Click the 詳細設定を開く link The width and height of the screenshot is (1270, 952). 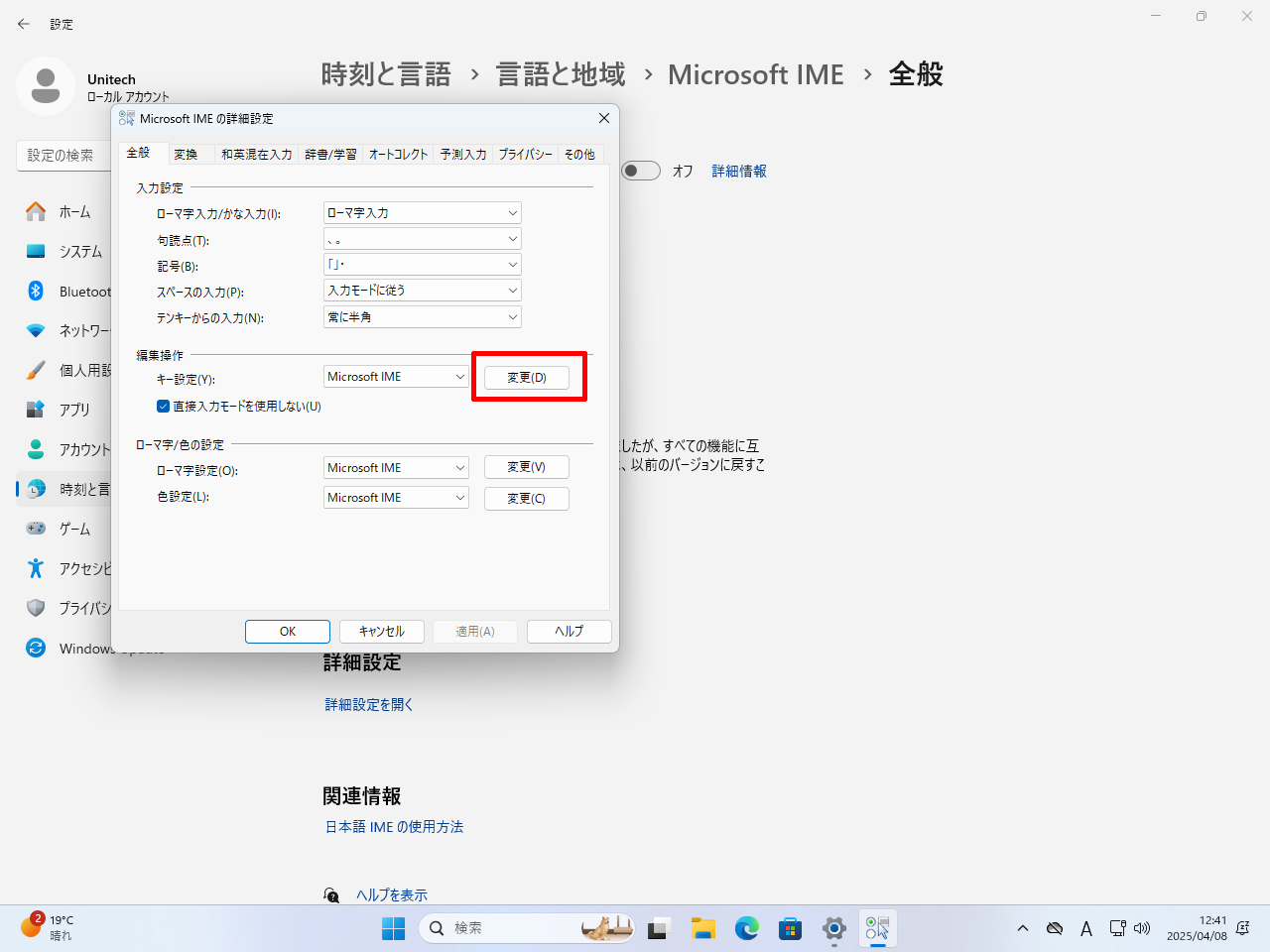369,704
